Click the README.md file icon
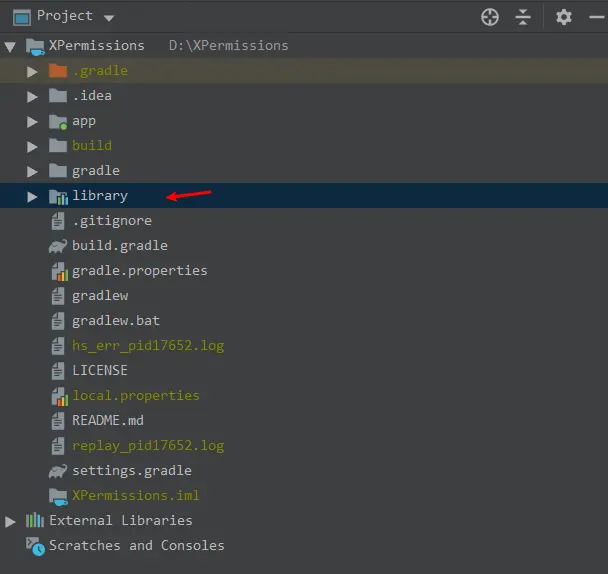This screenshot has width=608, height=574. click(x=58, y=421)
